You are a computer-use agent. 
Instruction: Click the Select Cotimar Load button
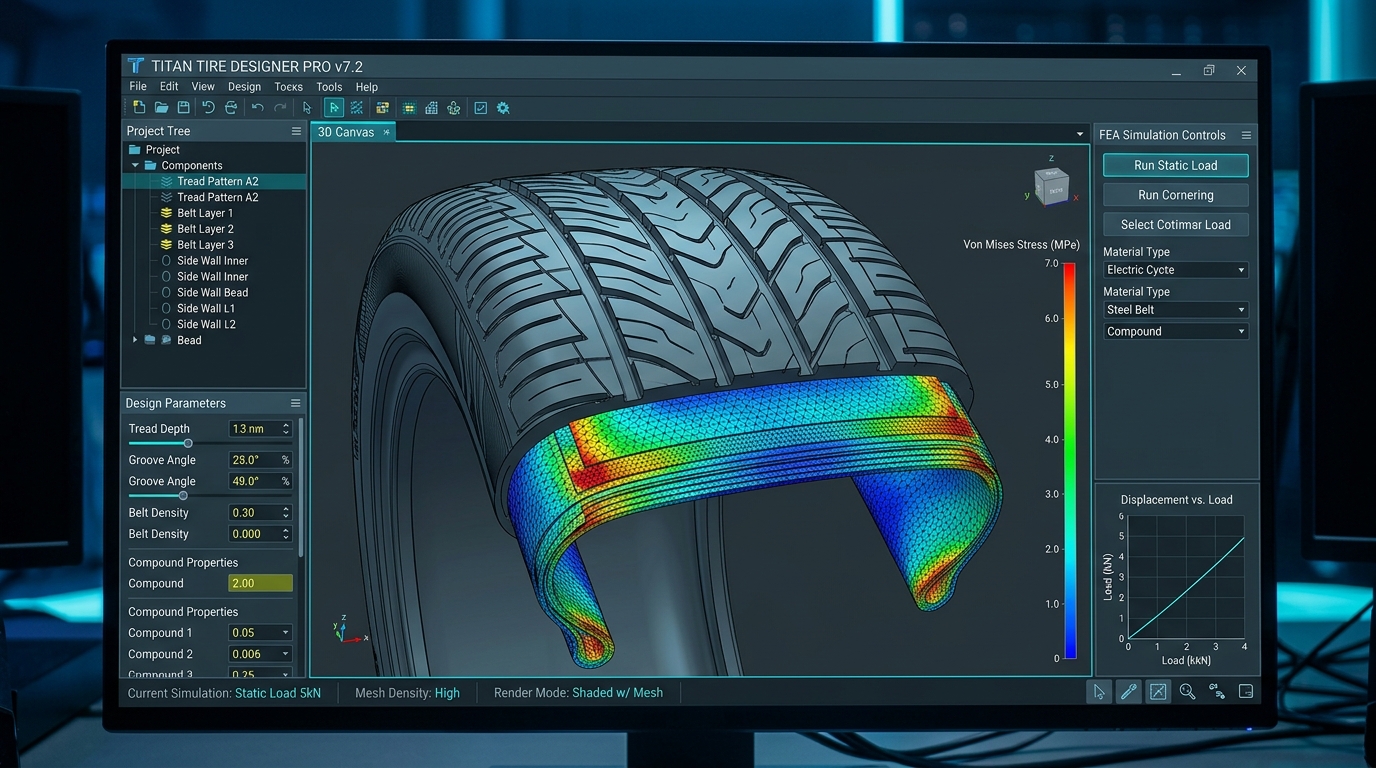click(1176, 225)
